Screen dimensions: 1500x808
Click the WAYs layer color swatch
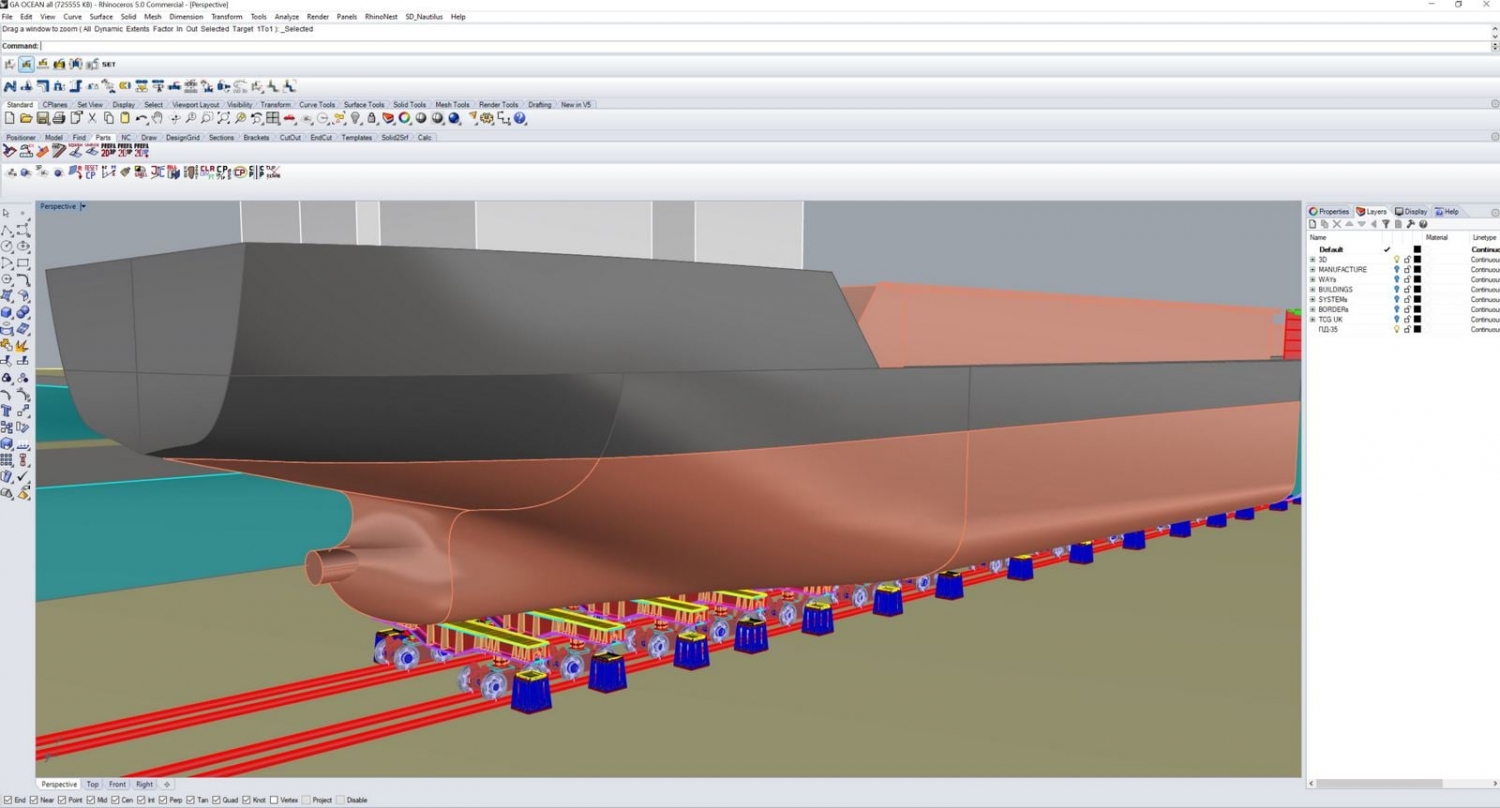click(1417, 280)
